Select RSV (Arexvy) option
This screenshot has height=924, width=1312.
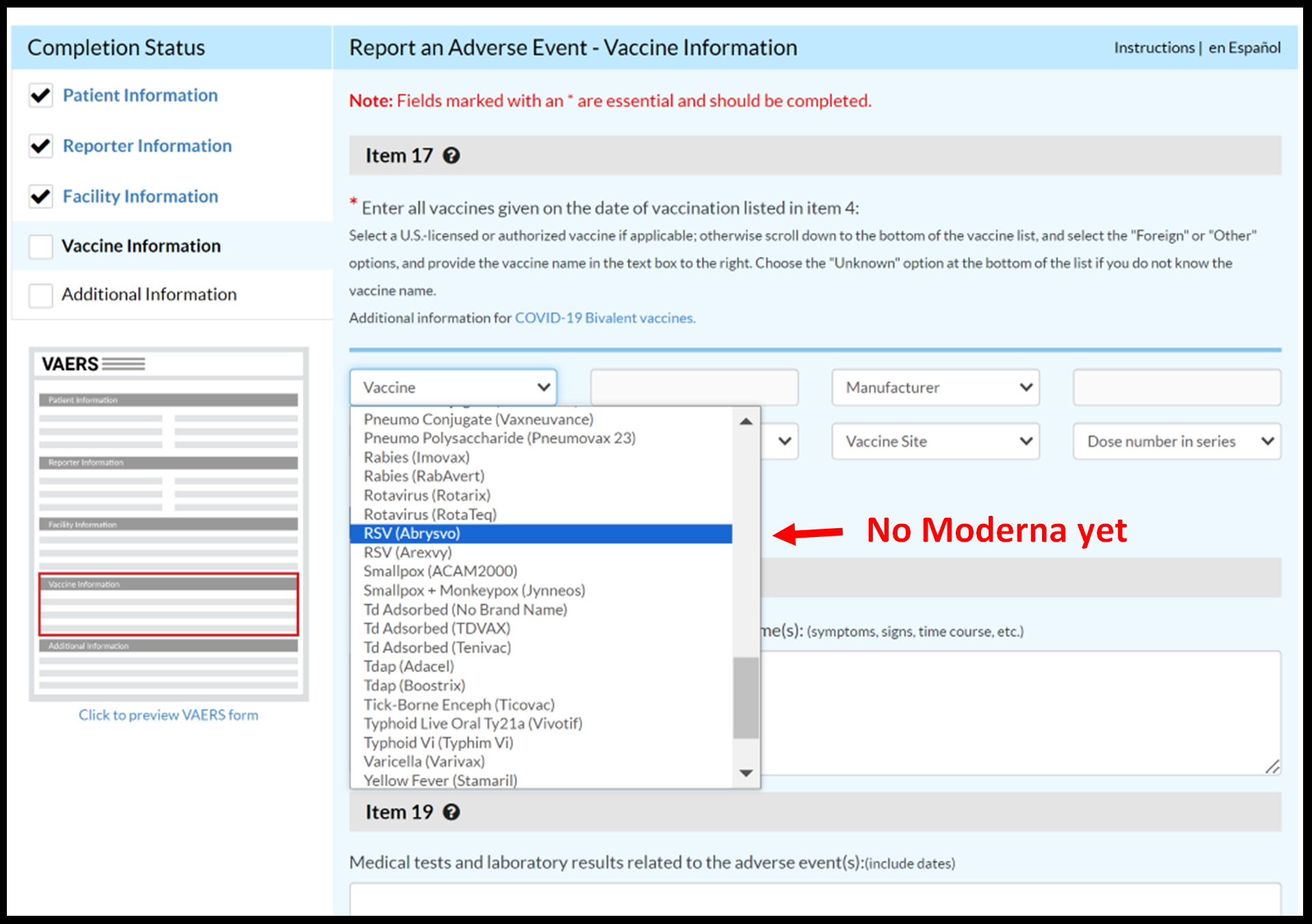point(541,552)
